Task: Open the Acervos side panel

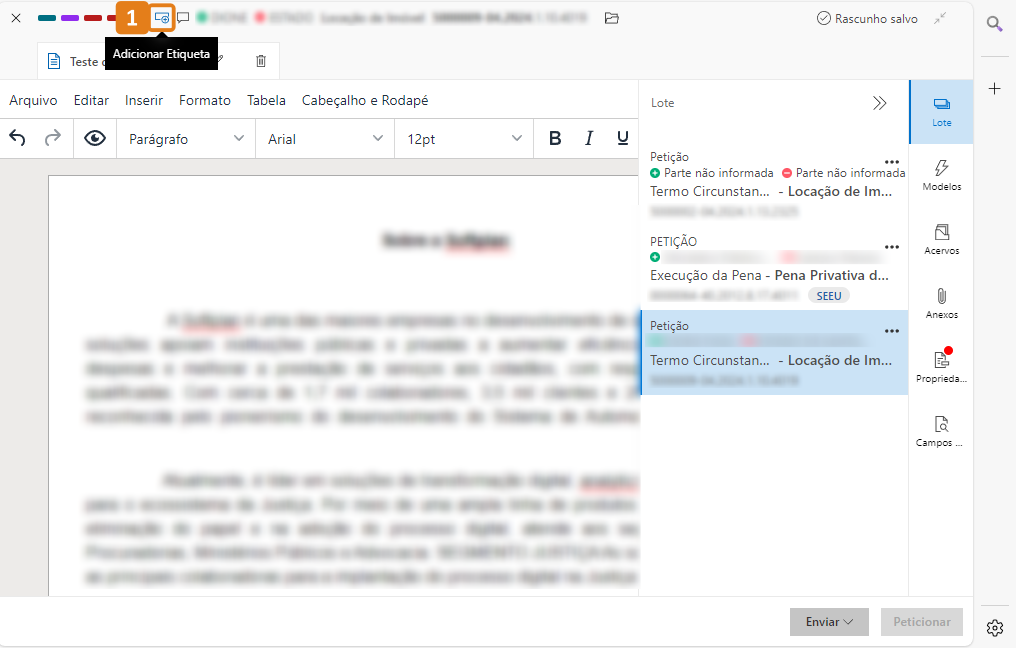Action: (x=941, y=239)
